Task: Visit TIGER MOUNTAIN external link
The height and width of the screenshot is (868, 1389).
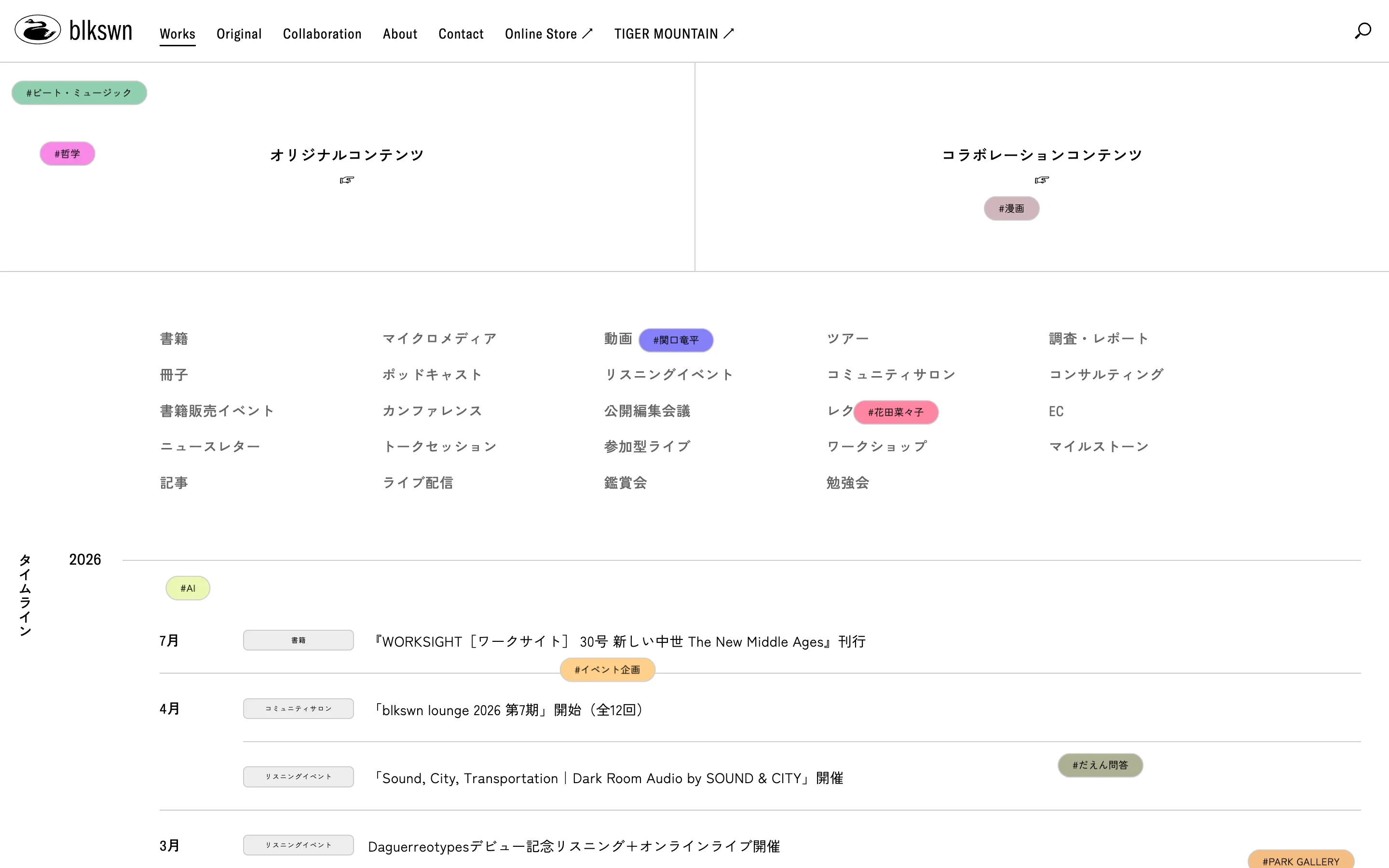Action: 674,34
